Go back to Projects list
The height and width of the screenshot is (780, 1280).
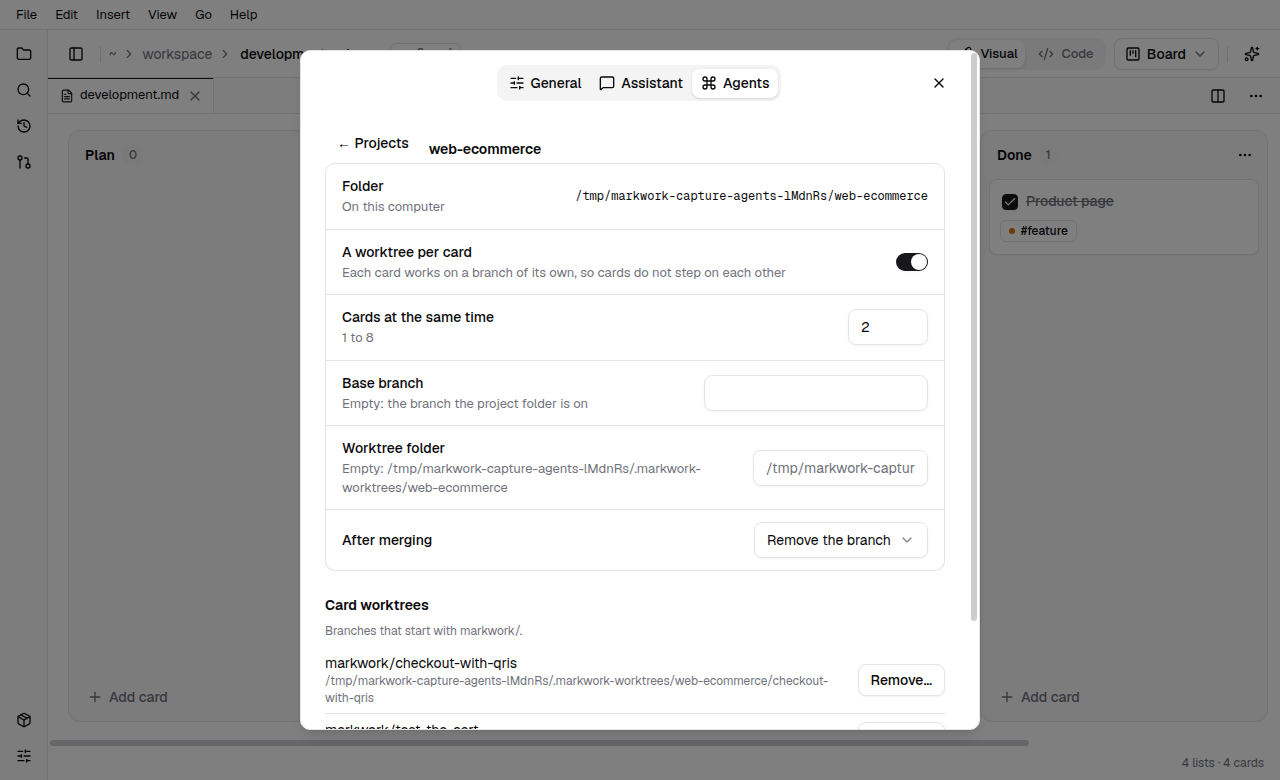click(373, 144)
